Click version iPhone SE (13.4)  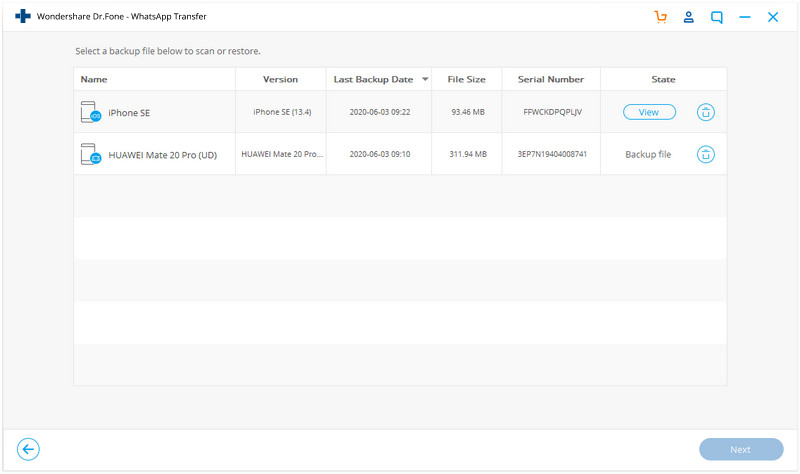click(x=282, y=112)
